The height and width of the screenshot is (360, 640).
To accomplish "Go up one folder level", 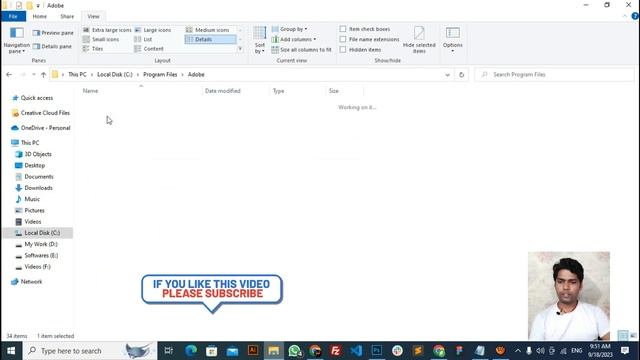I will [x=43, y=75].
